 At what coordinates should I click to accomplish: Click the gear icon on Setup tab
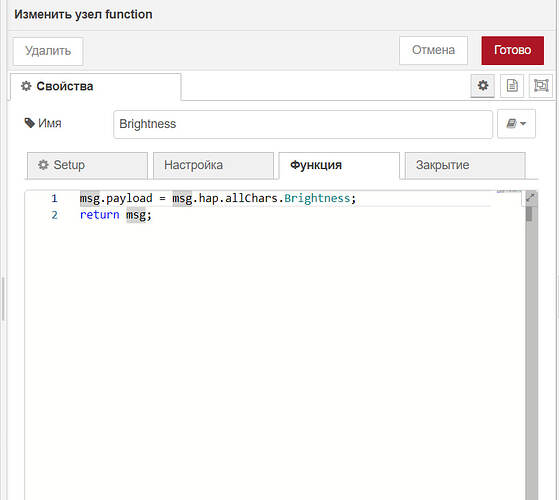(43, 165)
